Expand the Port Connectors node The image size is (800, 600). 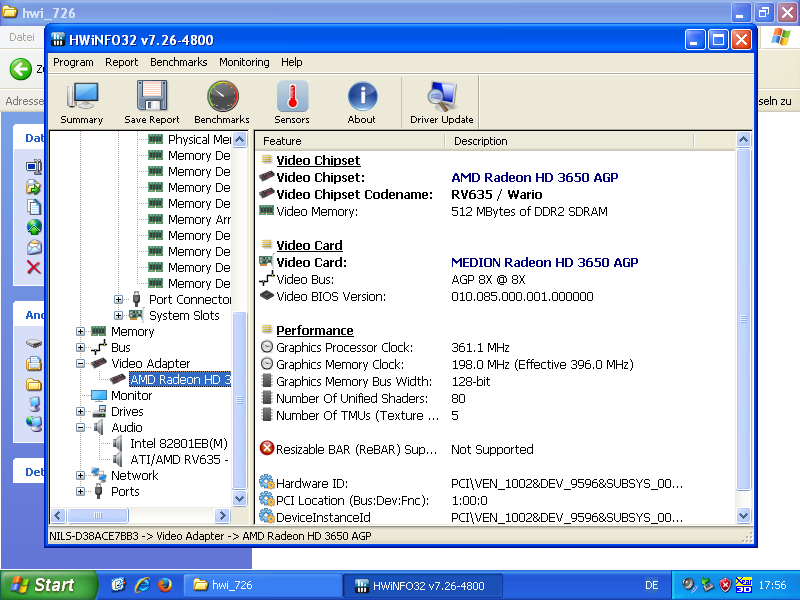point(118,299)
